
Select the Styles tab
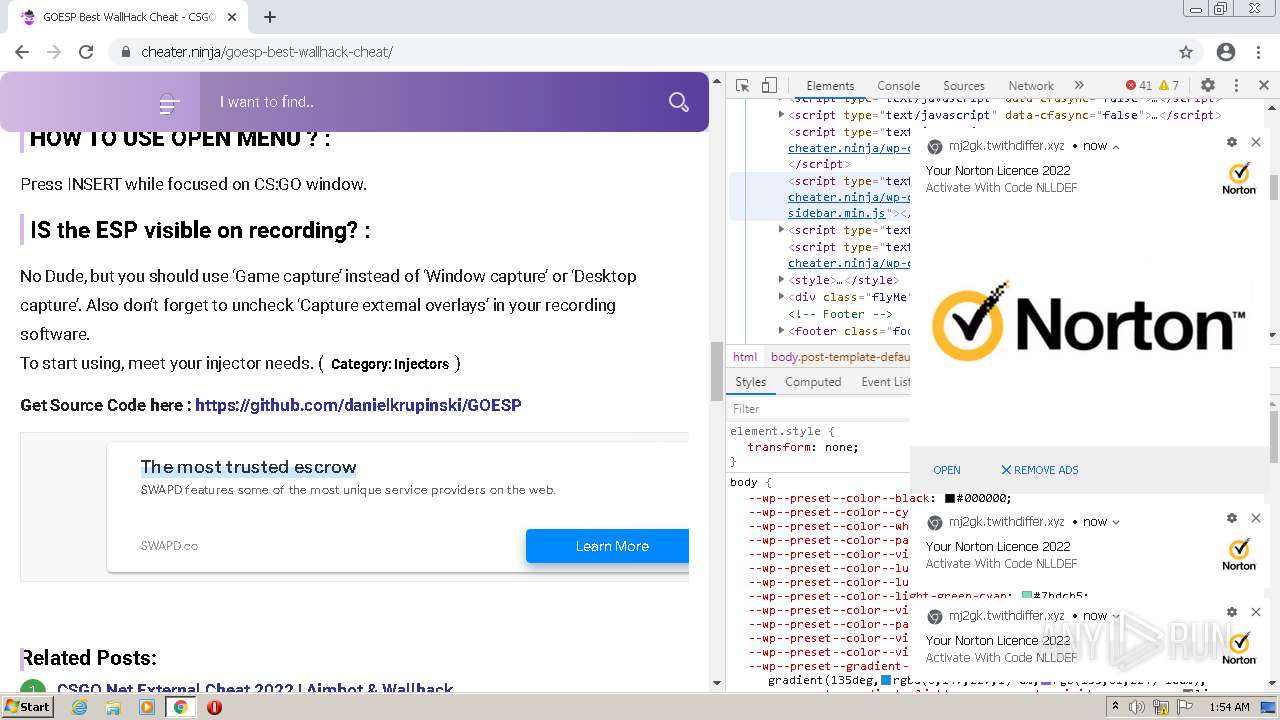click(750, 382)
